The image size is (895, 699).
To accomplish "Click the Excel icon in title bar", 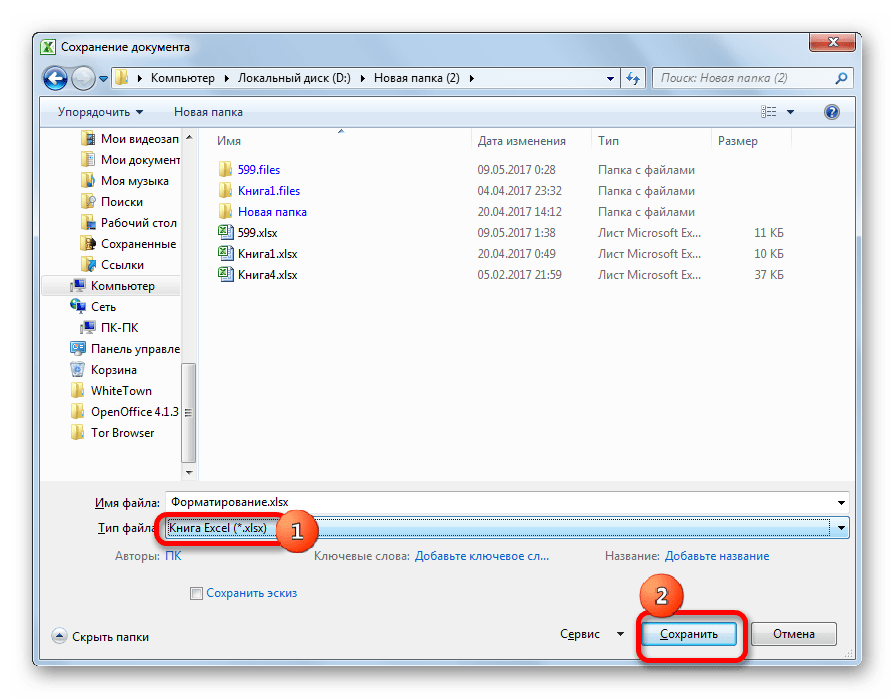I will click(48, 47).
